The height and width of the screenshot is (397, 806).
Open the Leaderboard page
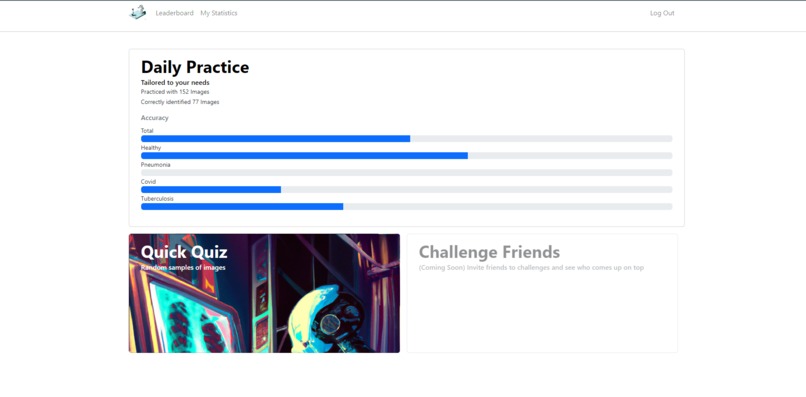(x=175, y=13)
